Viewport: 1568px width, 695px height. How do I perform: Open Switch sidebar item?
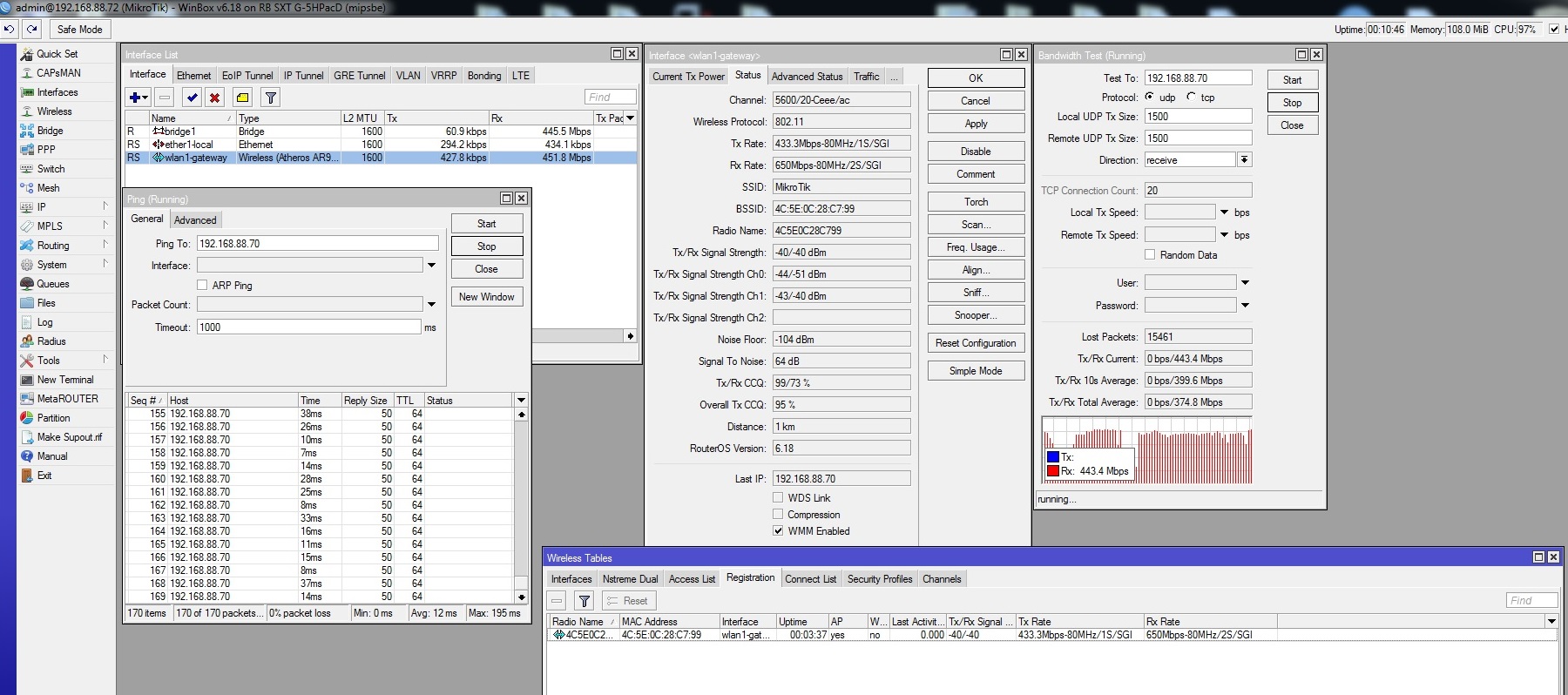(51, 169)
